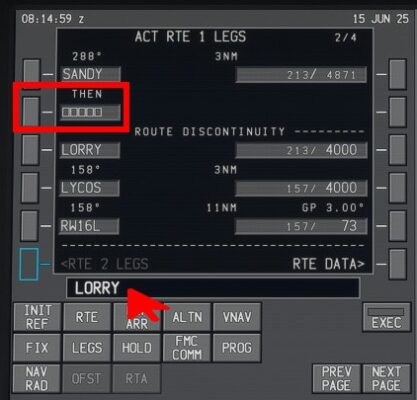Screen dimensions: 417x400
Task: Open the NAV RAD page
Action: (x=37, y=379)
